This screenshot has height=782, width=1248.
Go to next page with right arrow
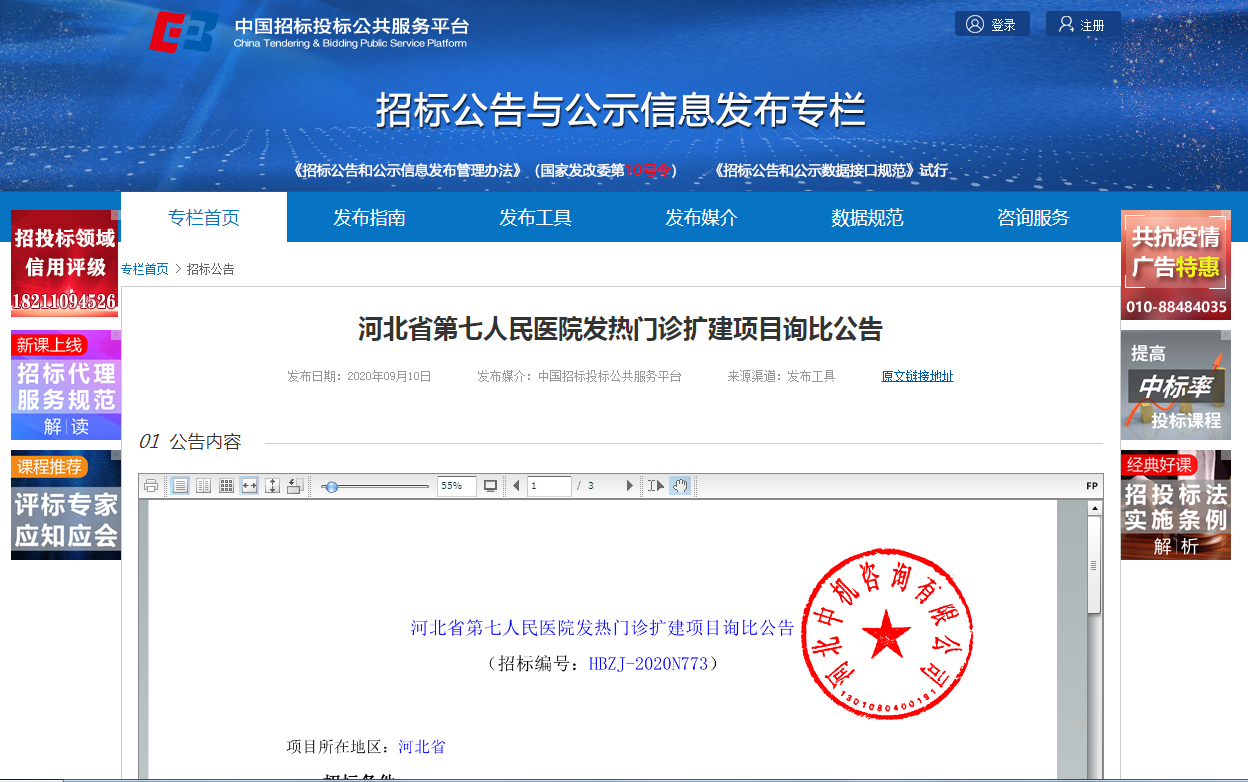tap(629, 486)
